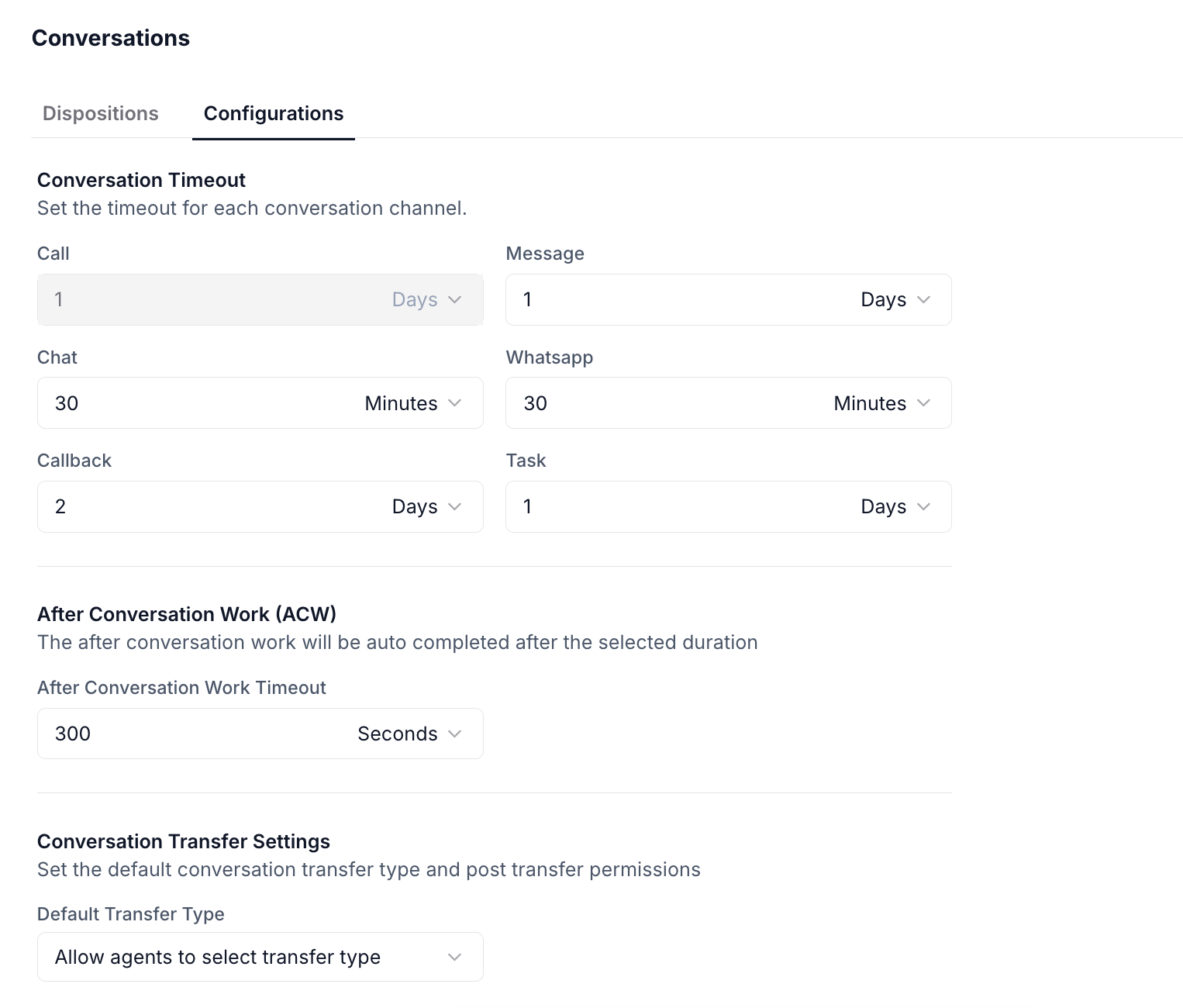Image resolution: width=1183 pixels, height=1008 pixels.
Task: Open the Default Transfer Type dropdown
Action: [260, 957]
